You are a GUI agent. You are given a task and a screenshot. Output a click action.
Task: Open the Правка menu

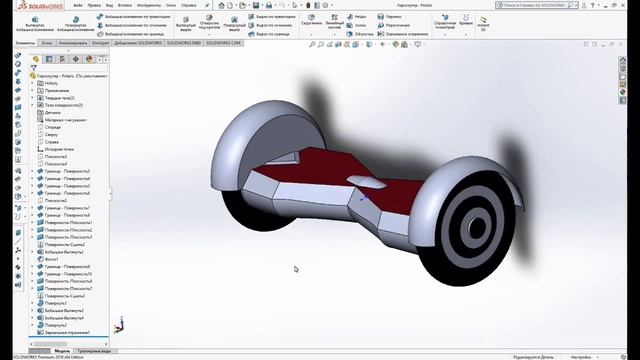pyautogui.click(x=94, y=6)
